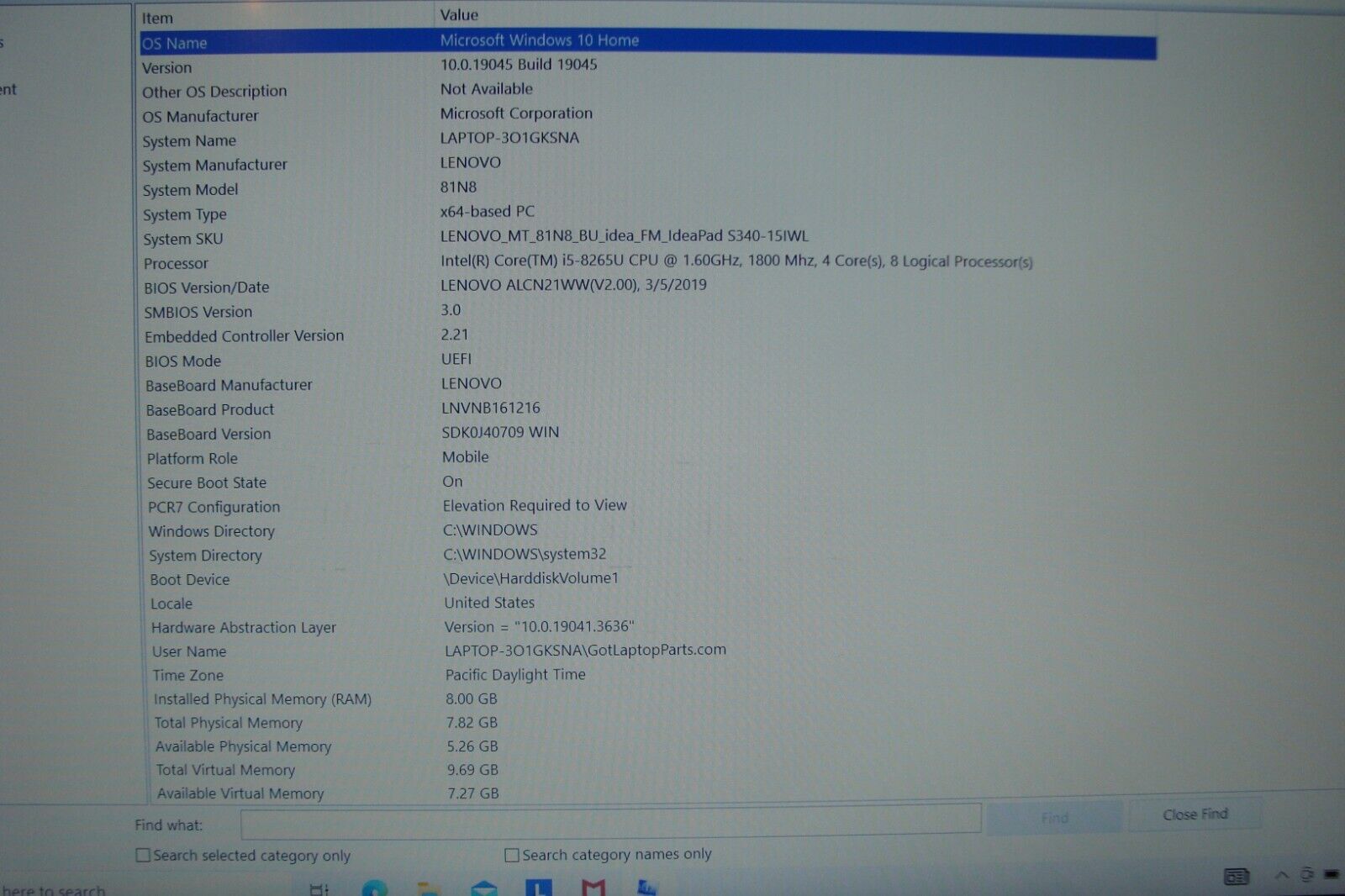This screenshot has height=896, width=1345.
Task: Select the Locale row
Action: click(x=648, y=603)
